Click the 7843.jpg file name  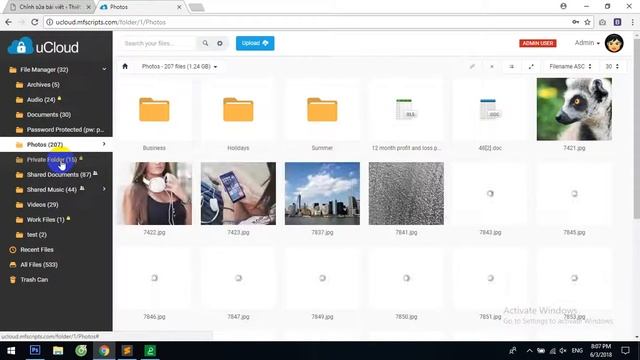(490, 232)
